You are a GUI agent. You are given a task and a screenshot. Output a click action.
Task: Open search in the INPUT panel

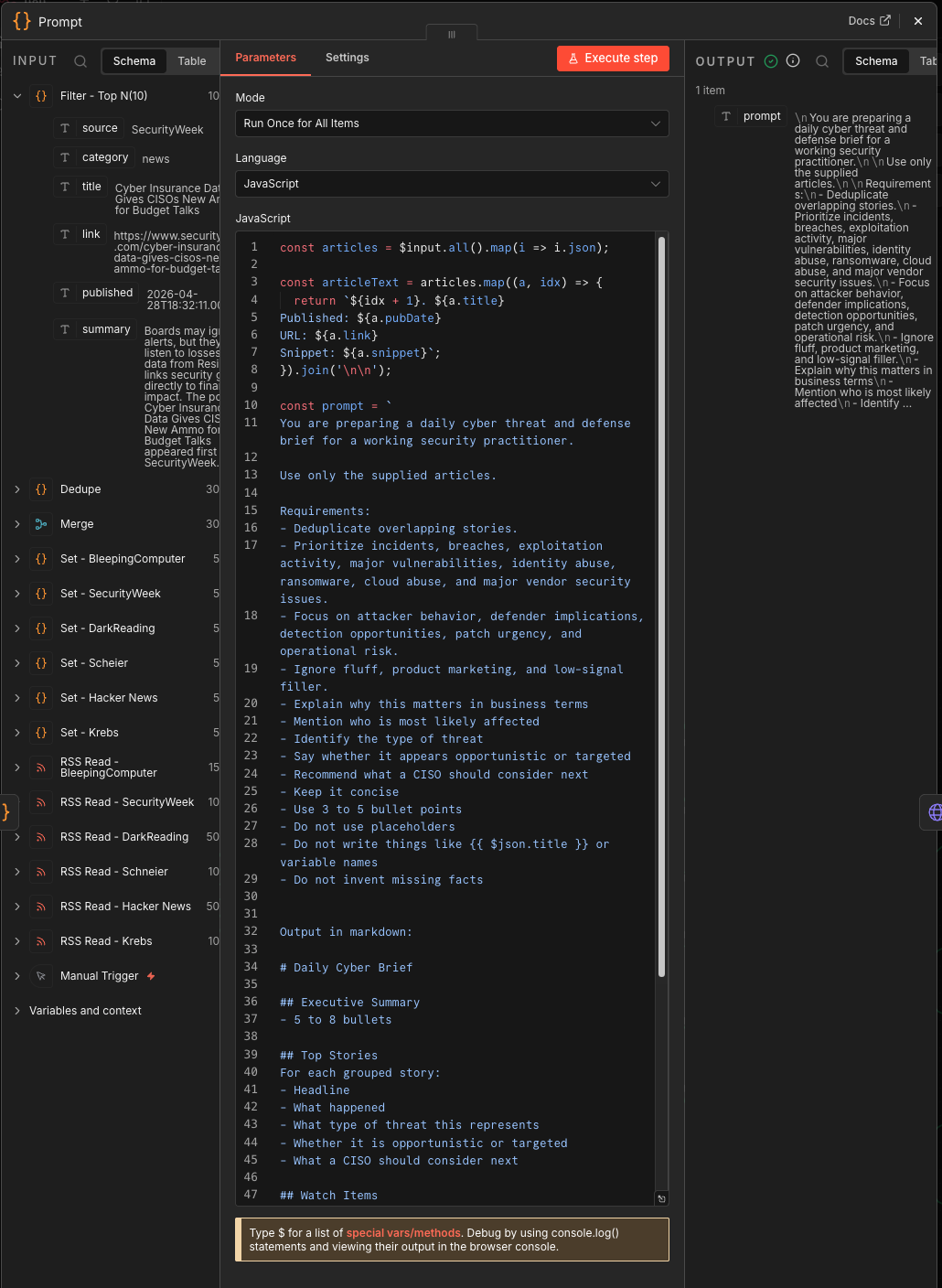tap(80, 61)
